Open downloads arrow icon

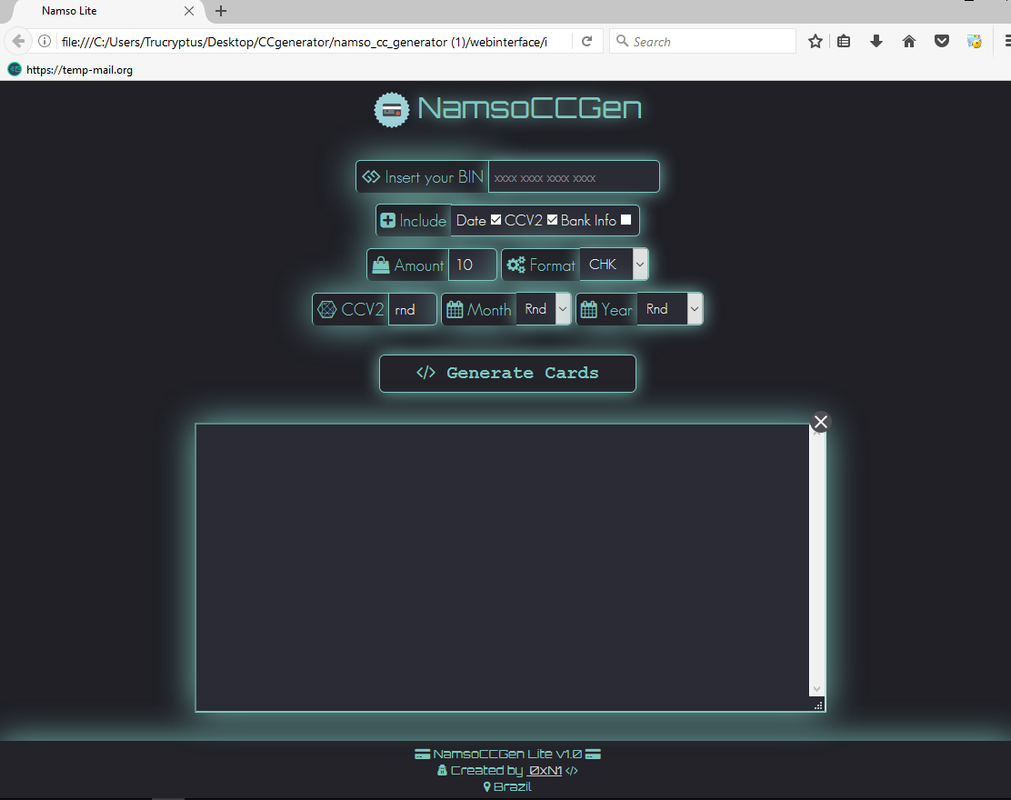click(x=876, y=41)
